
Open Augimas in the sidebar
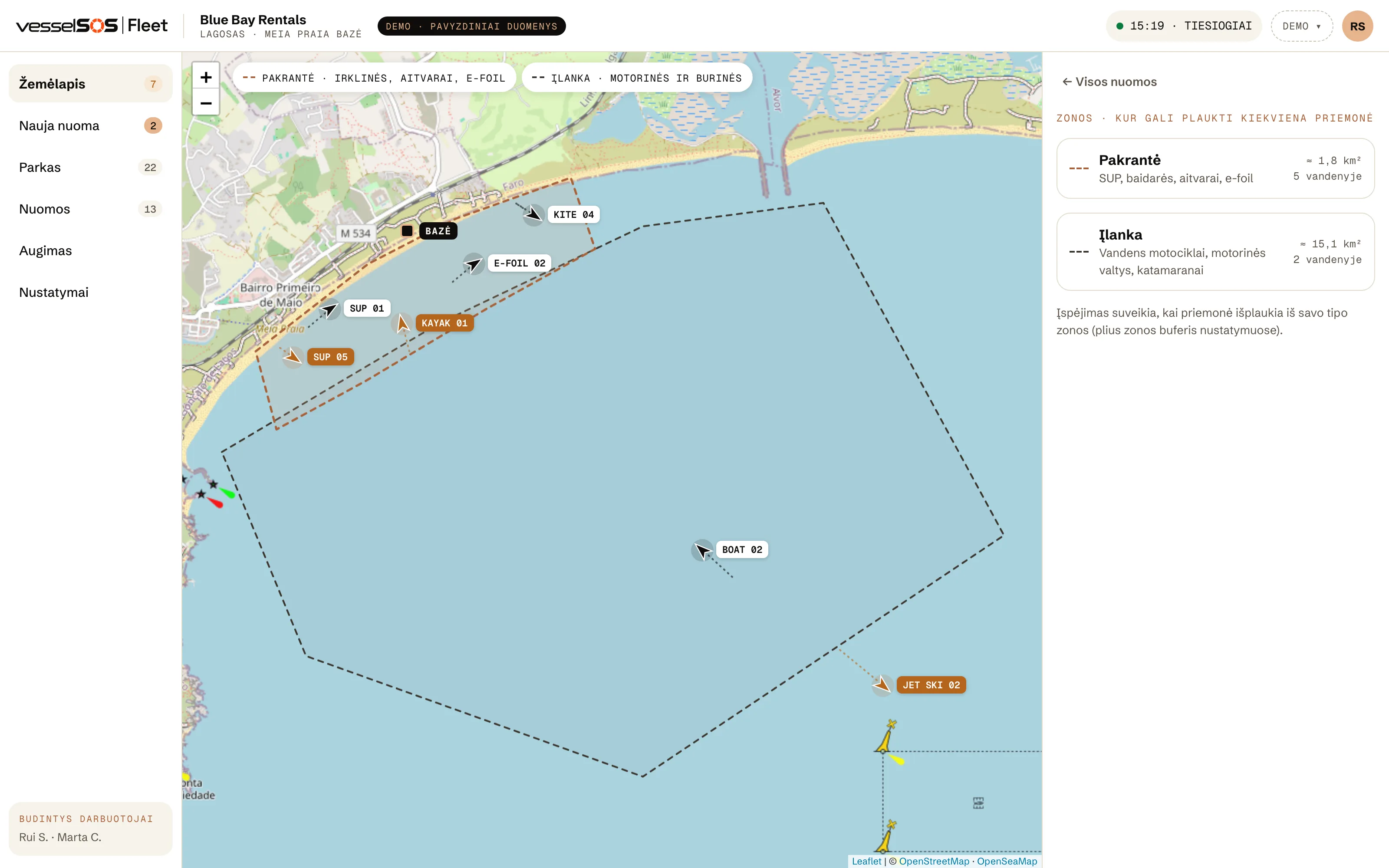(x=91, y=251)
